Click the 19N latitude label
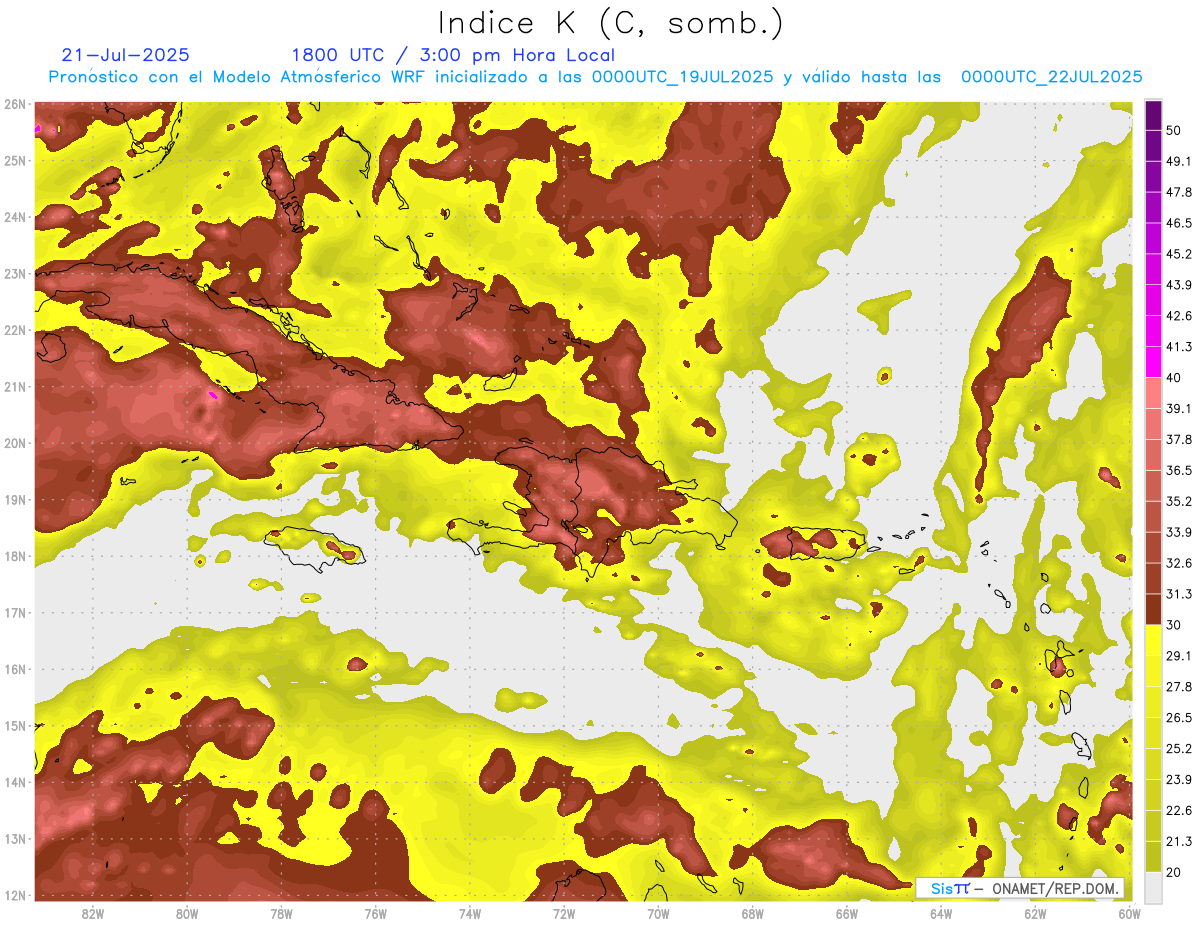Image resolution: width=1200 pixels, height=927 pixels. [15, 500]
